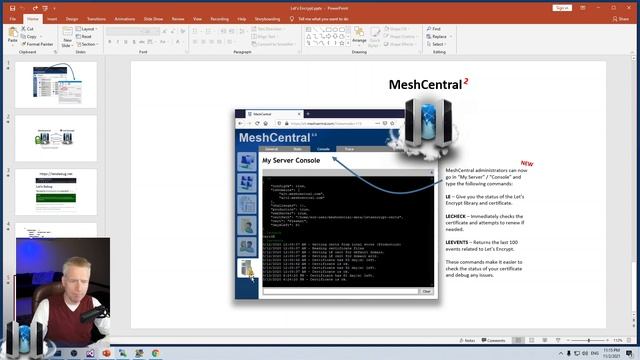
Task: Click the Reset slide button
Action: point(84,36)
